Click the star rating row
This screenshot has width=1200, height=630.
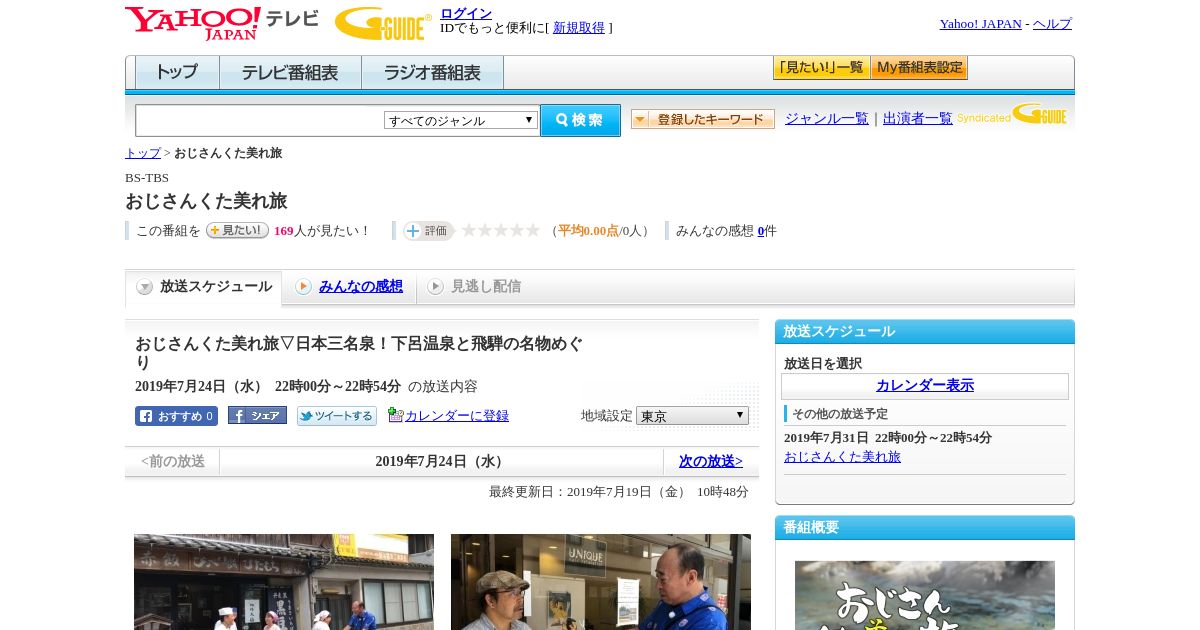pos(500,230)
